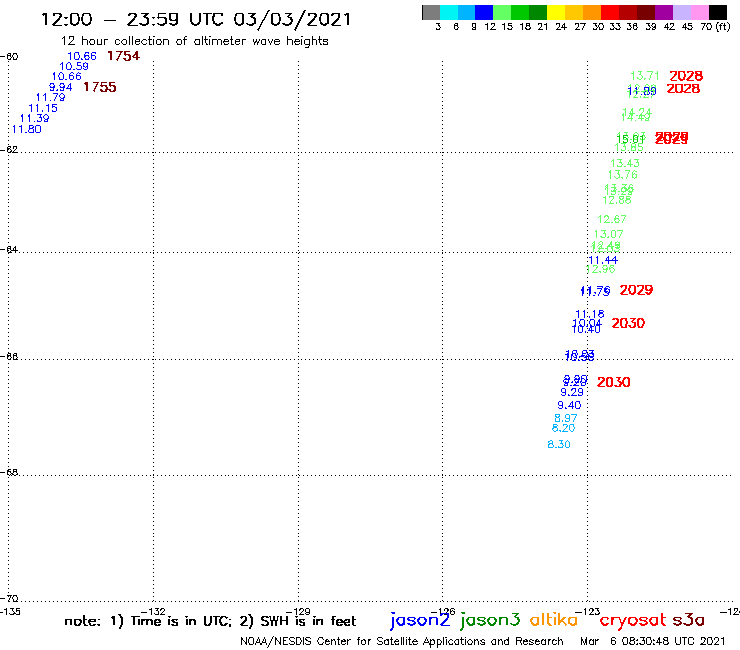
Task: Click the green '12.96' wave height
Action: [601, 270]
